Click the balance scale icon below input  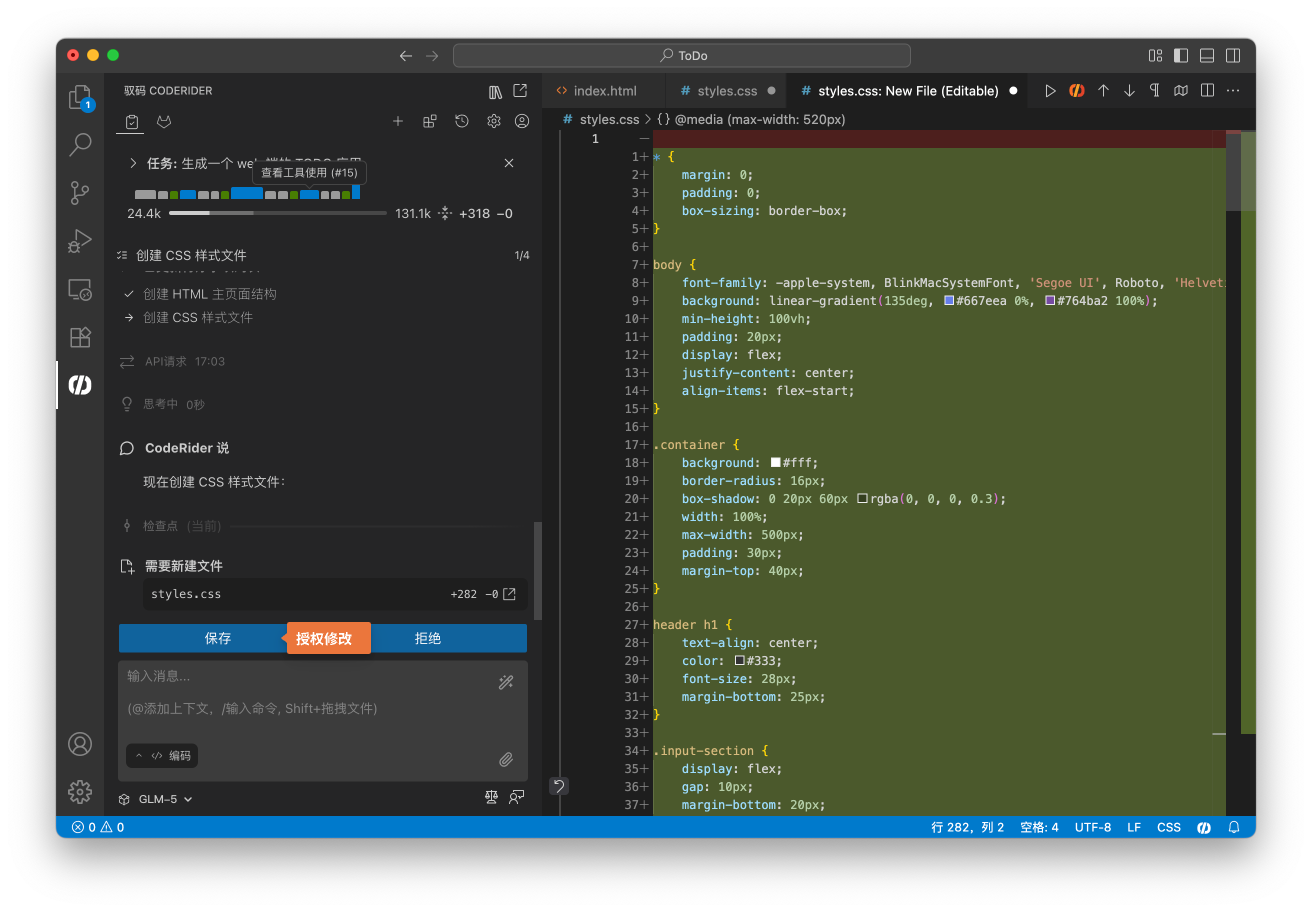click(x=491, y=797)
